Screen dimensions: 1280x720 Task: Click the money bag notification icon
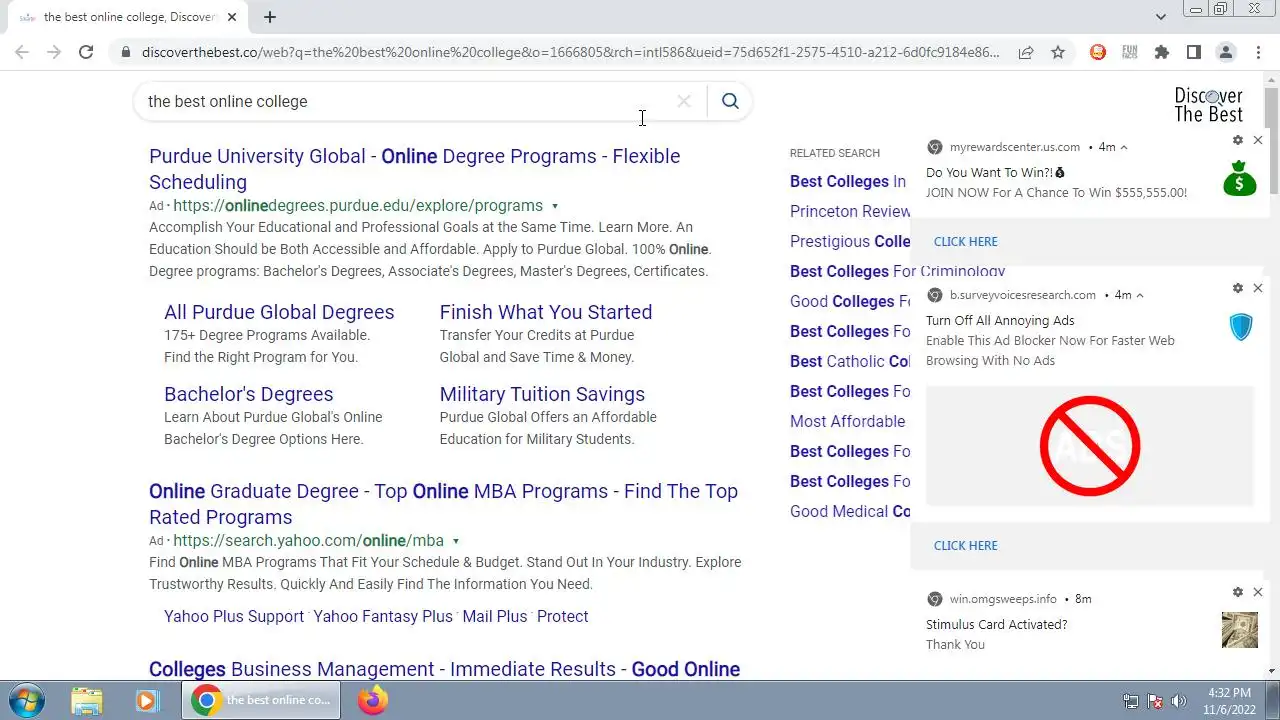[1240, 178]
